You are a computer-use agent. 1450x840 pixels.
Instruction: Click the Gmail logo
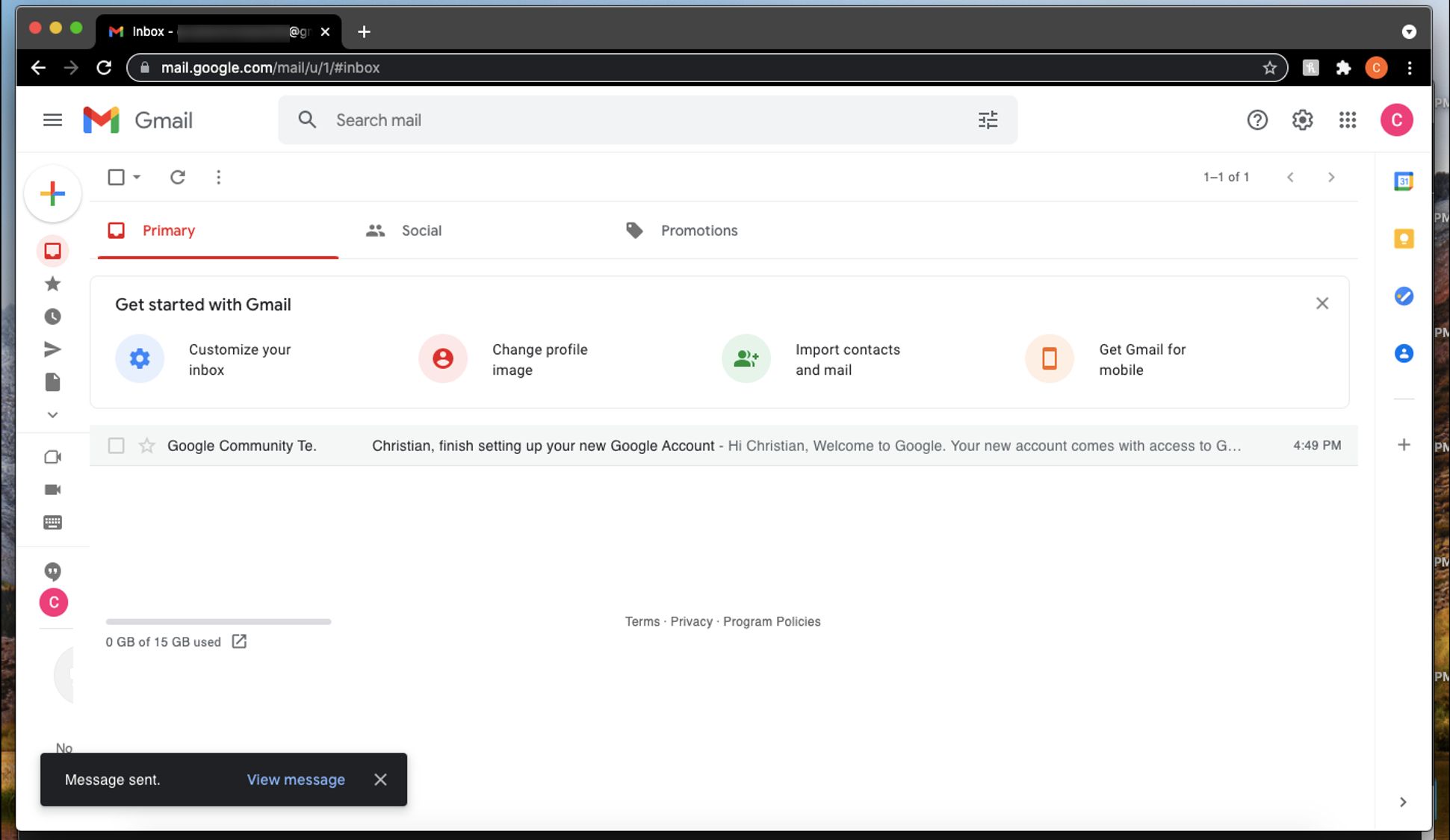pyautogui.click(x=137, y=120)
